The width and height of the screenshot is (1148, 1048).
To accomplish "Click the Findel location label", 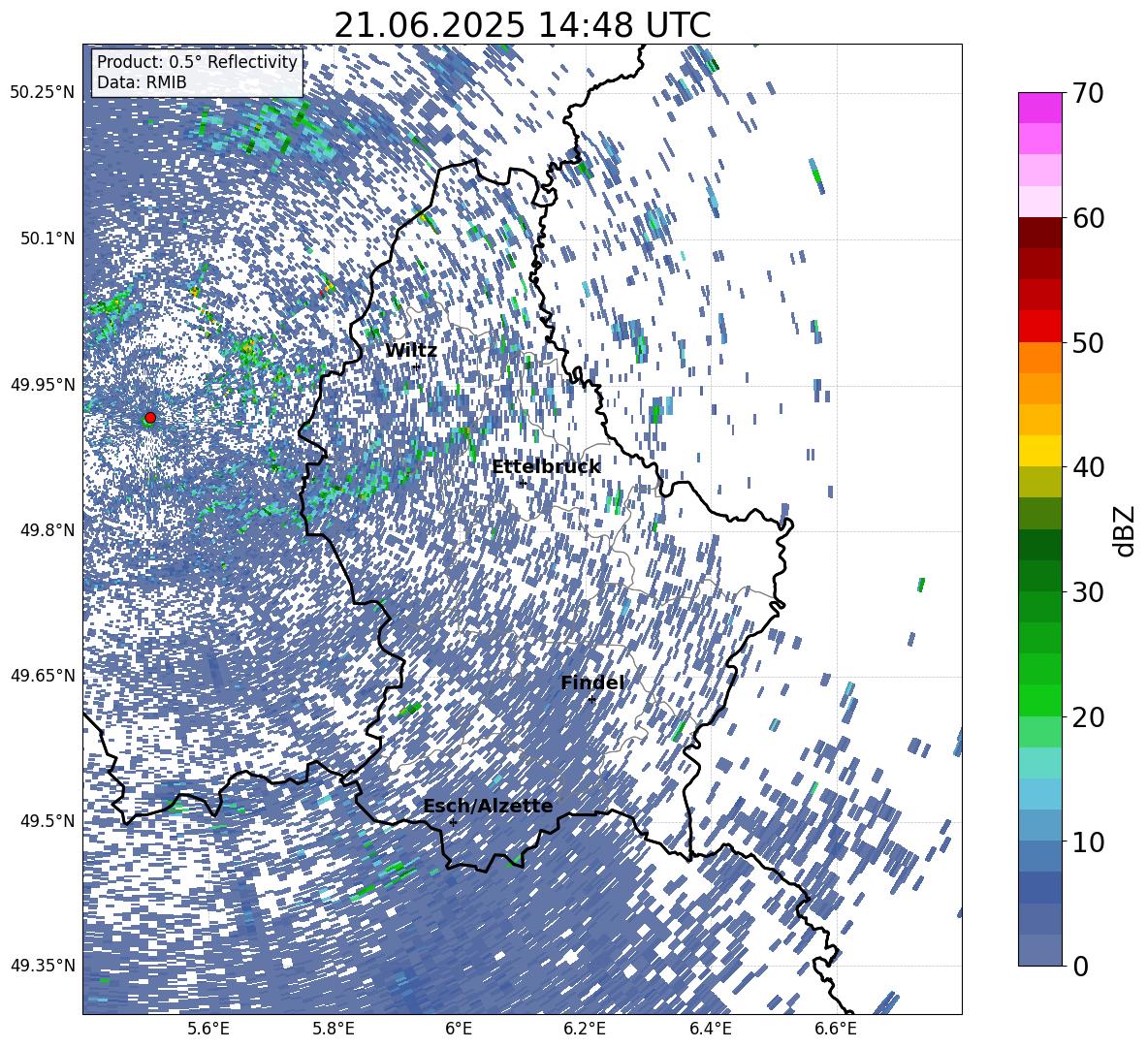I will click(x=592, y=683).
